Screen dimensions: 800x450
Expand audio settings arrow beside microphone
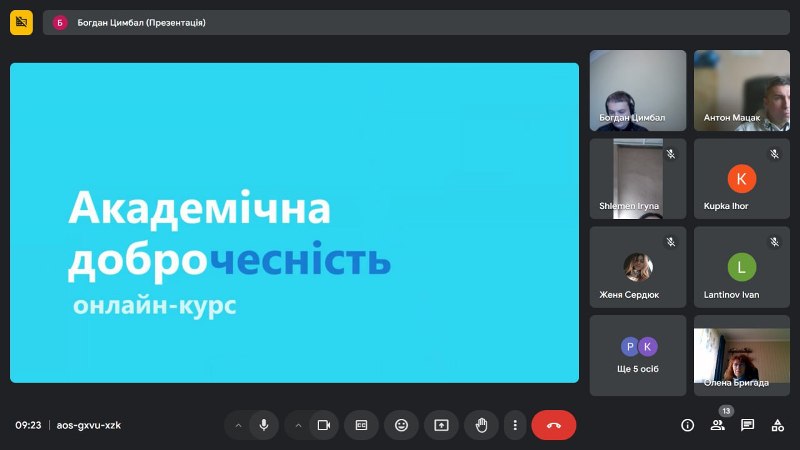point(238,425)
